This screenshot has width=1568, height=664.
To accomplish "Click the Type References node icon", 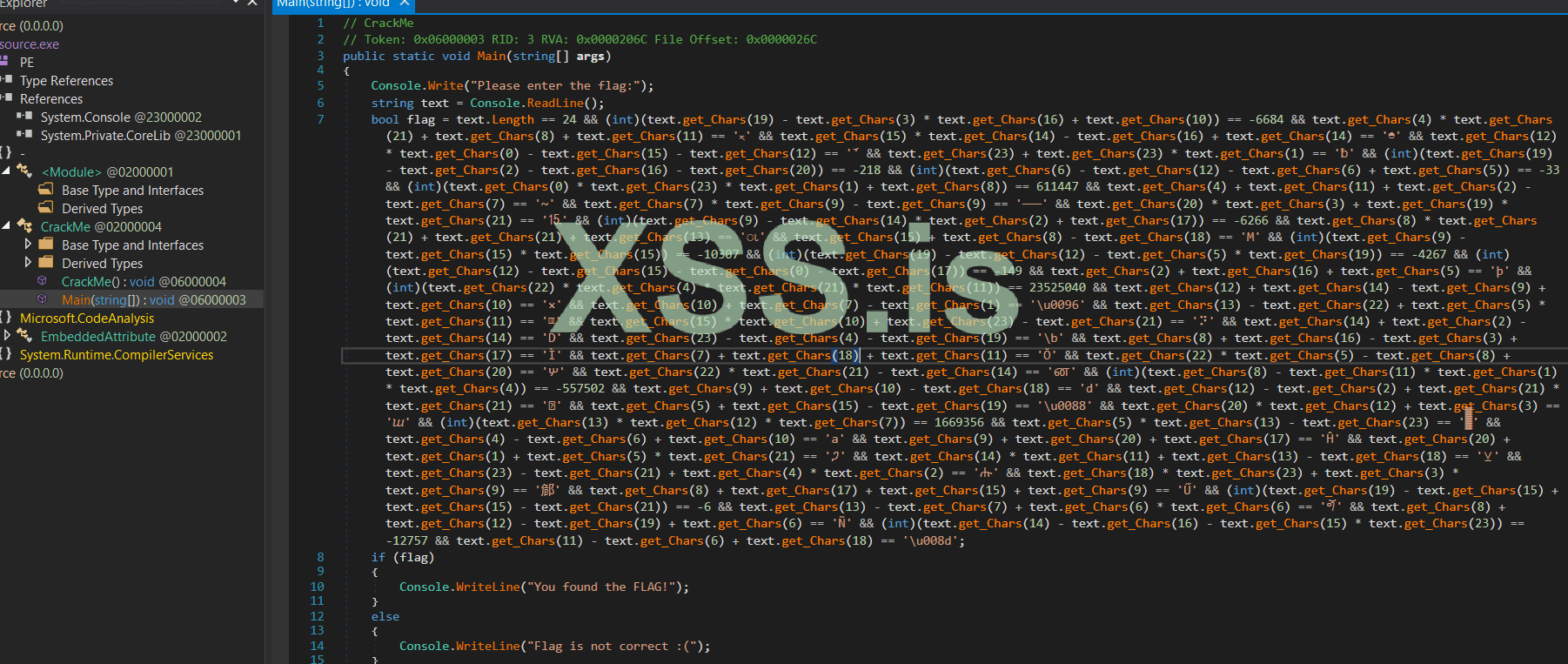I will (6, 80).
